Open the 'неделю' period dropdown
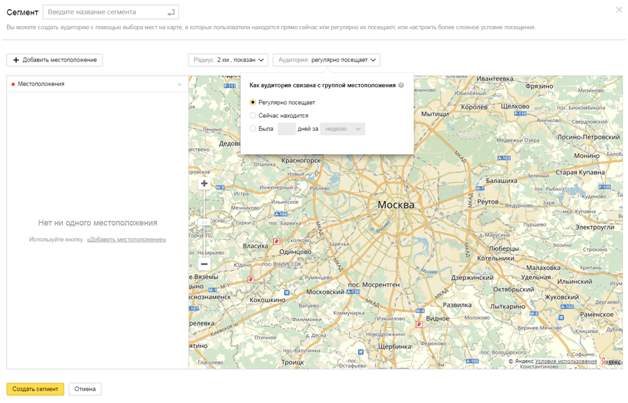The image size is (628, 403). tap(342, 129)
